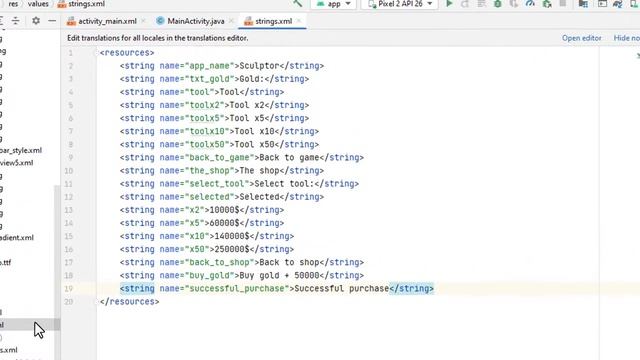This screenshot has height=360, width=640.
Task: Hide the project panel with minus icon
Action: point(52,20)
